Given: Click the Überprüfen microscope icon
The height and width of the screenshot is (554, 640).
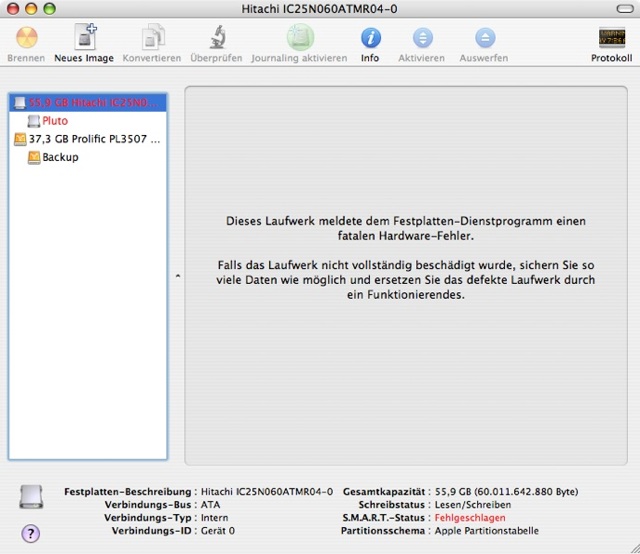Looking at the screenshot, I should click(x=217, y=39).
